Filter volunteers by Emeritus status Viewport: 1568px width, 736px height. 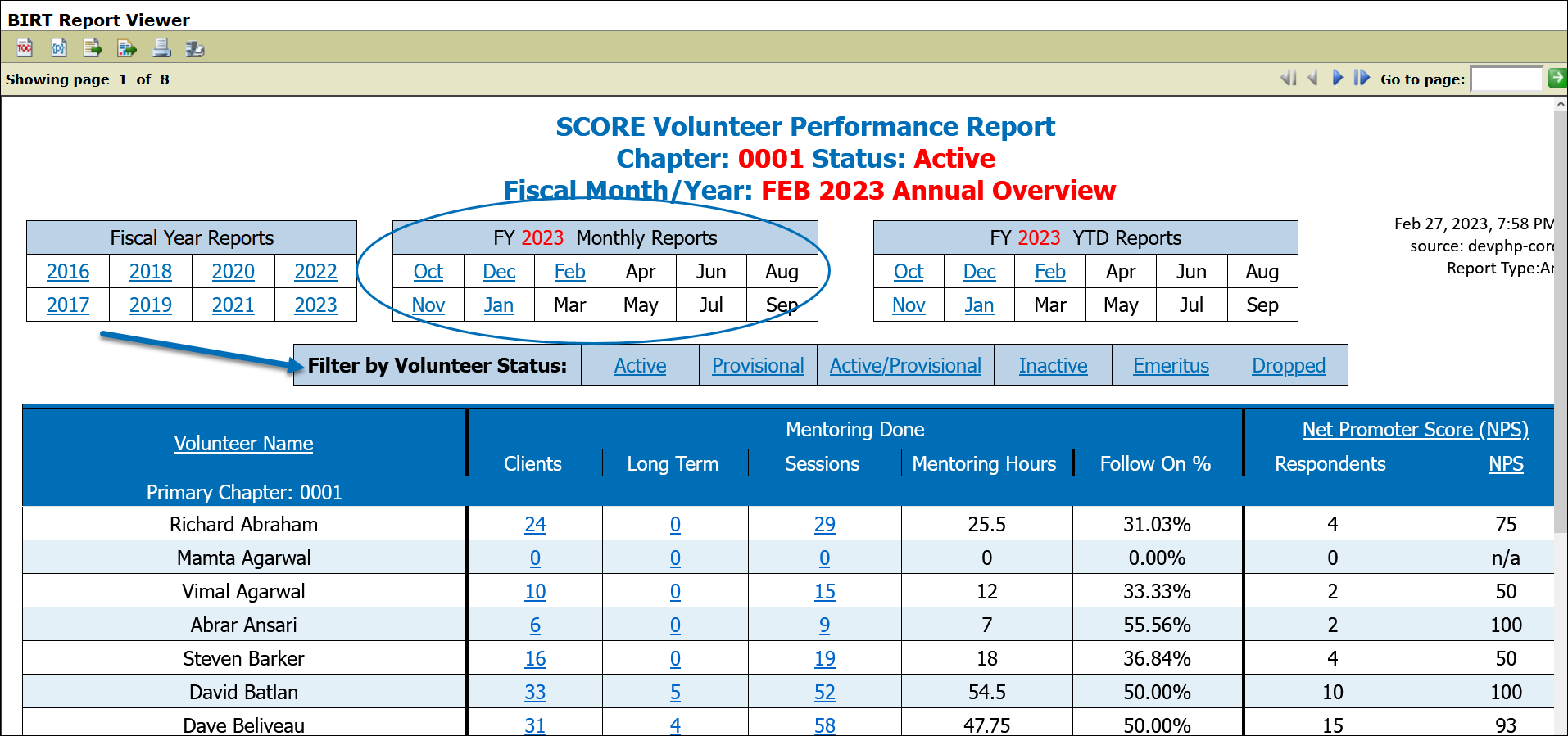click(1171, 366)
